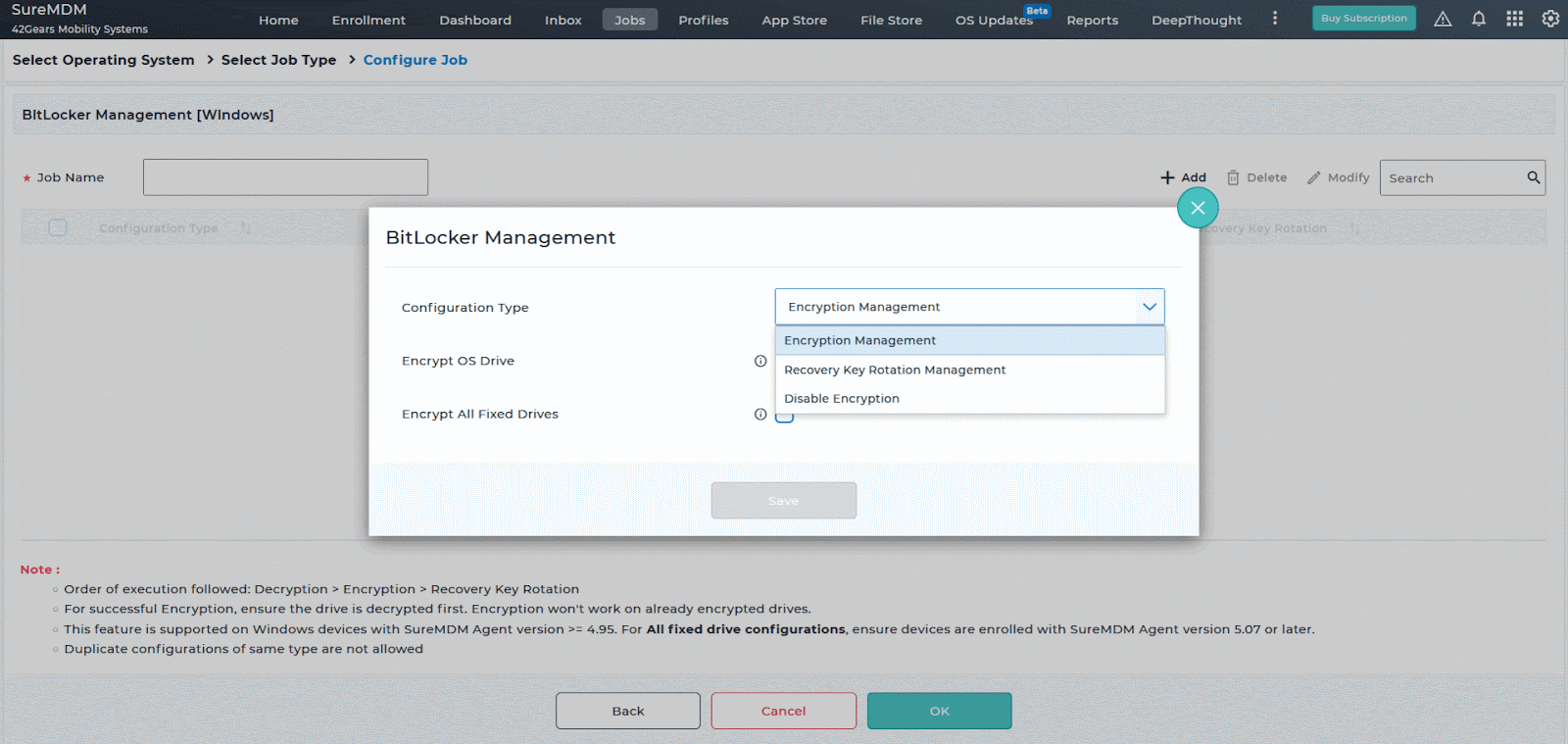Image resolution: width=1568 pixels, height=744 pixels.
Task: Go to the Home tab
Action: point(278,20)
